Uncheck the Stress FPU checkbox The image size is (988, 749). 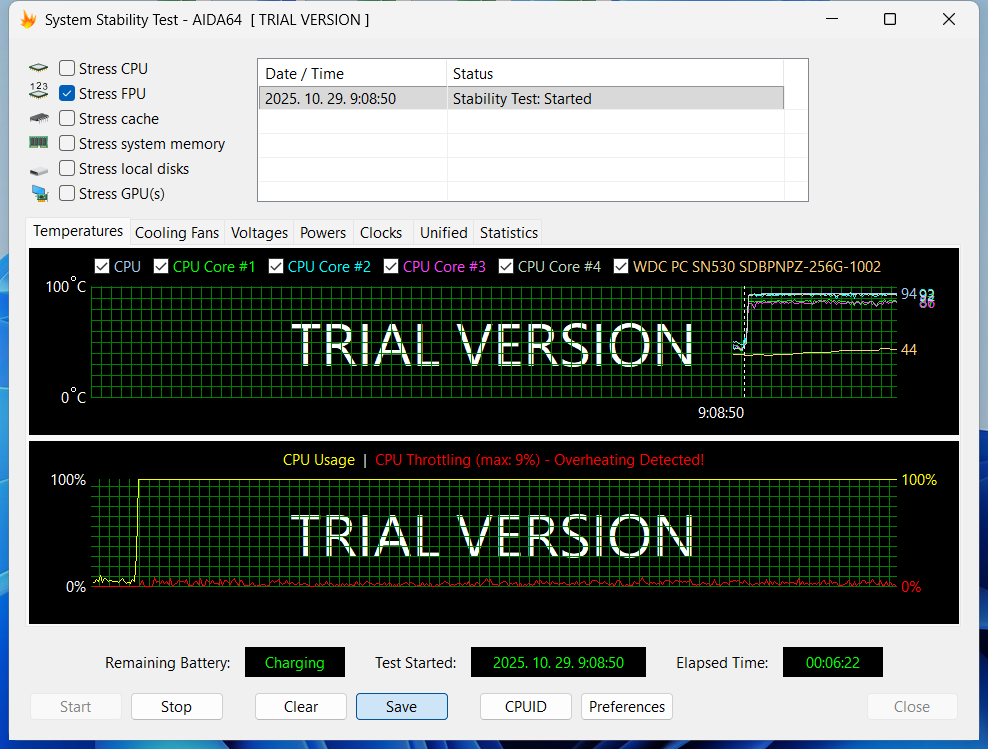pyautogui.click(x=67, y=94)
